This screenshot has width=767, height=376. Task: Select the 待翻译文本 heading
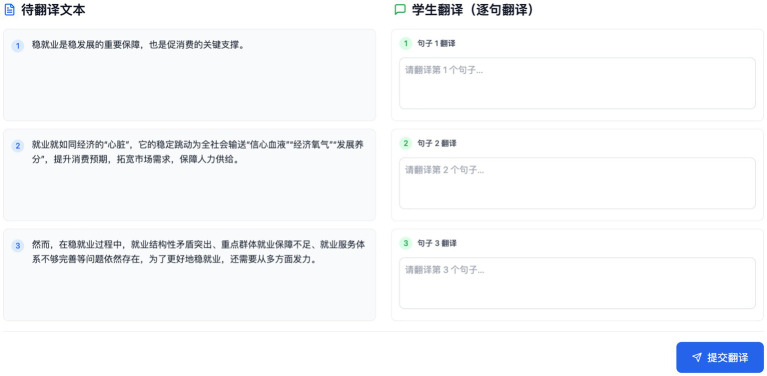click(53, 10)
